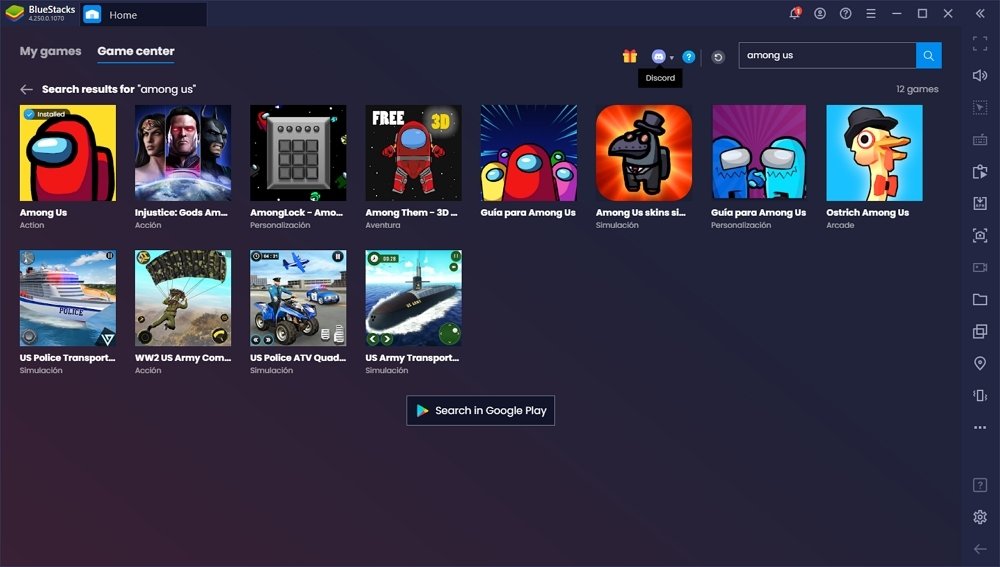This screenshot has width=1000, height=567.
Task: Open the settings gear in sidebar
Action: [x=980, y=517]
